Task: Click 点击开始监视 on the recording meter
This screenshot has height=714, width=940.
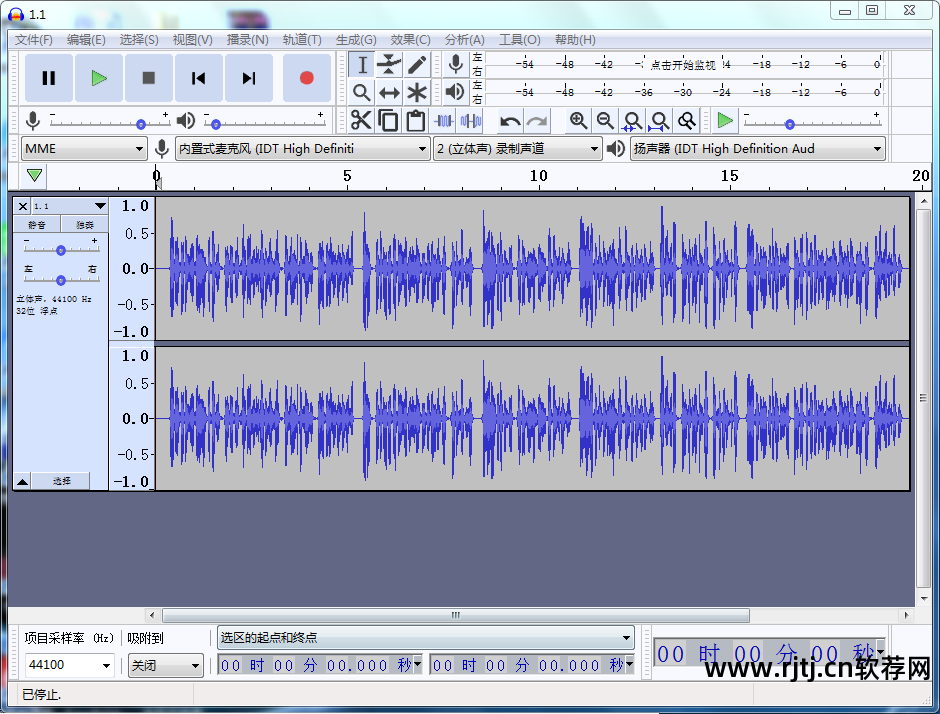Action: tap(683, 65)
